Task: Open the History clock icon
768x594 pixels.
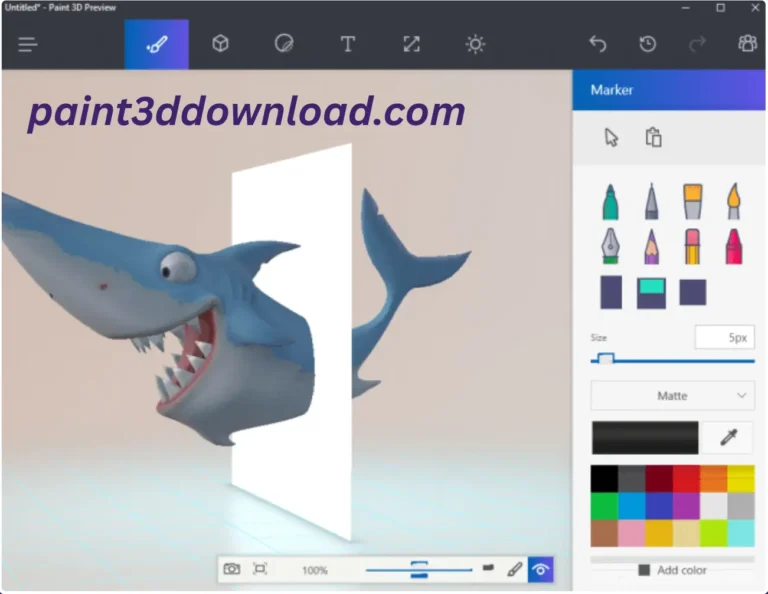Action: (648, 44)
